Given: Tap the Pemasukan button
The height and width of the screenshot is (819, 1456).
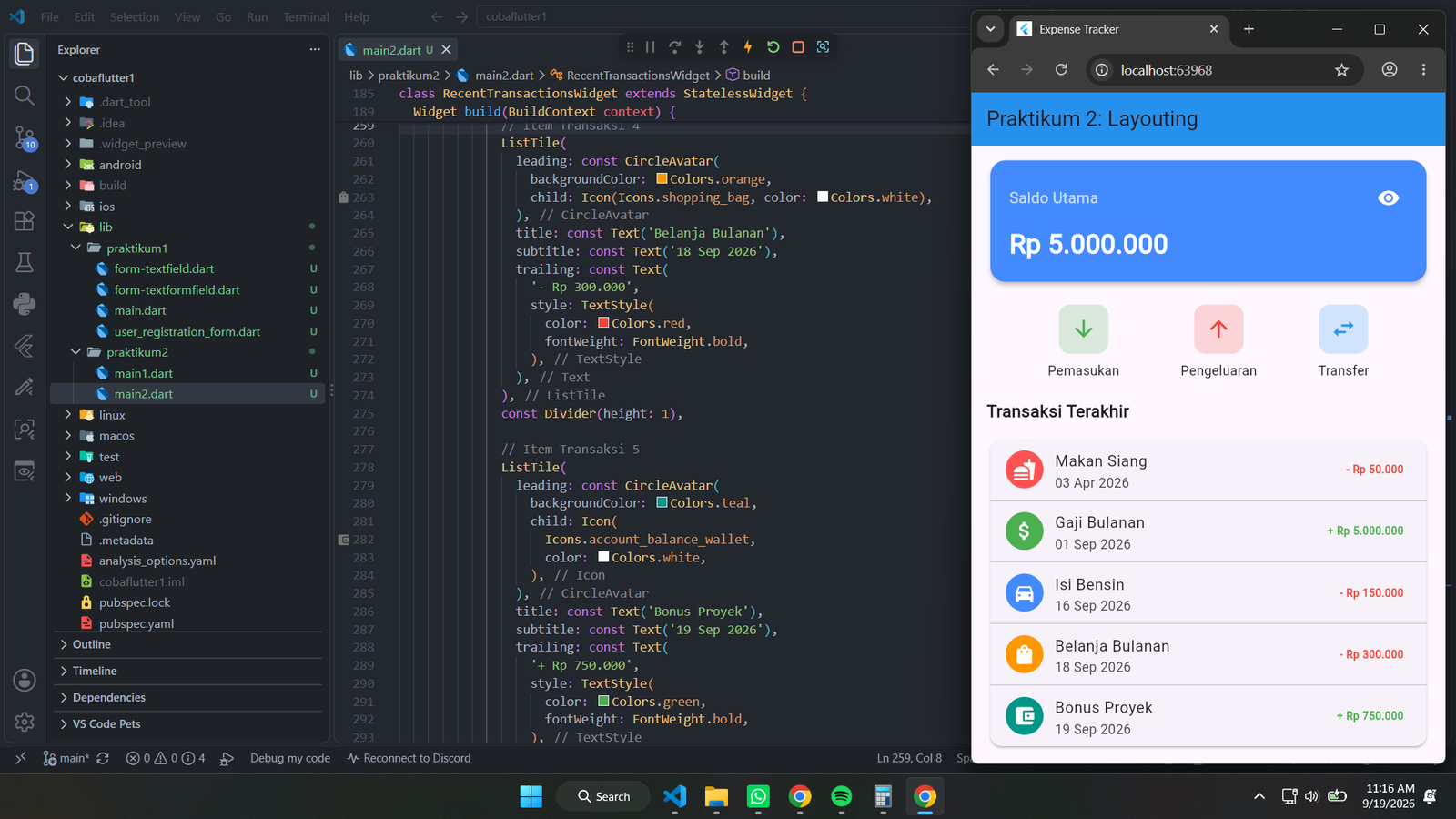Looking at the screenshot, I should 1083,341.
